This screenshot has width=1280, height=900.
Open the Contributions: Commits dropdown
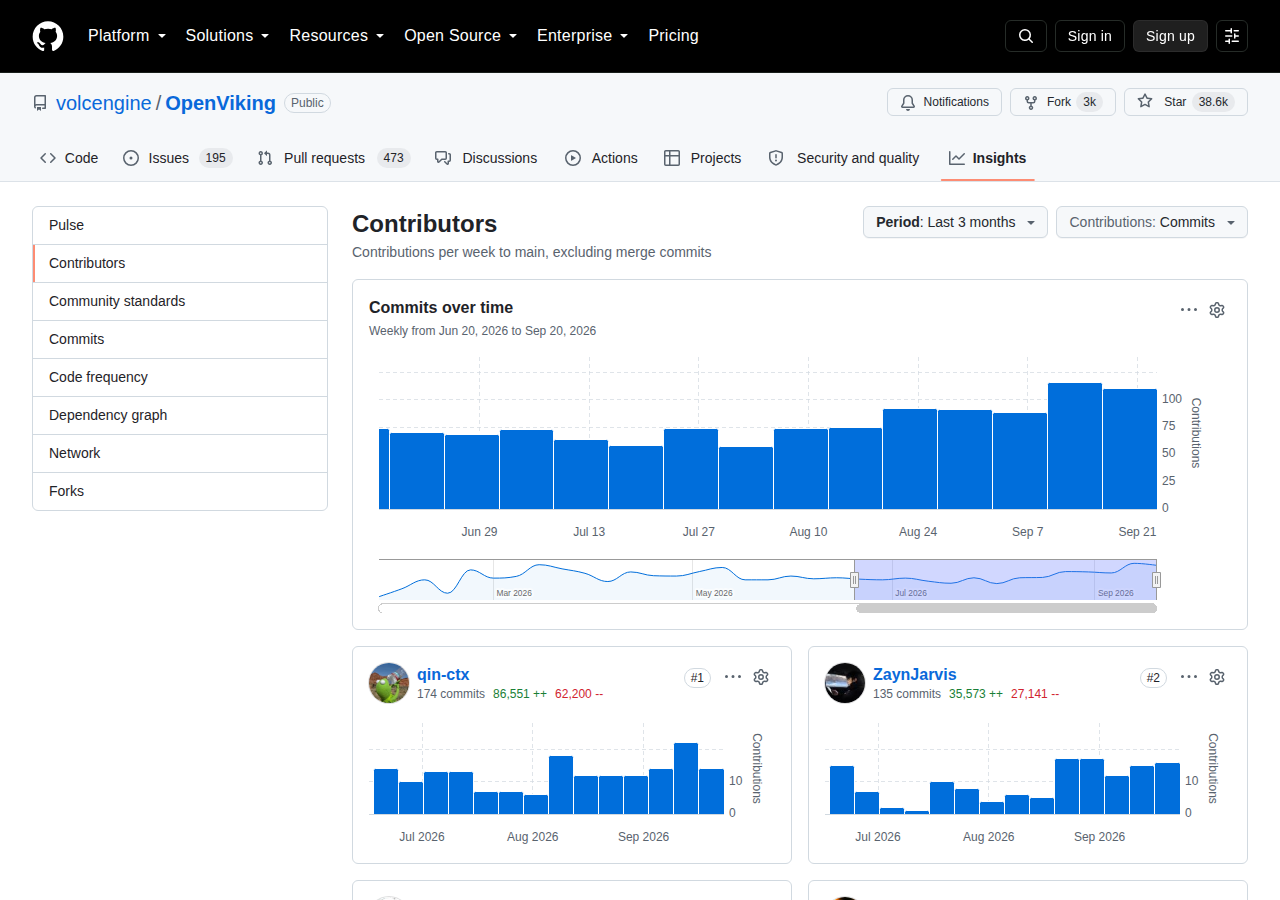pos(1152,222)
